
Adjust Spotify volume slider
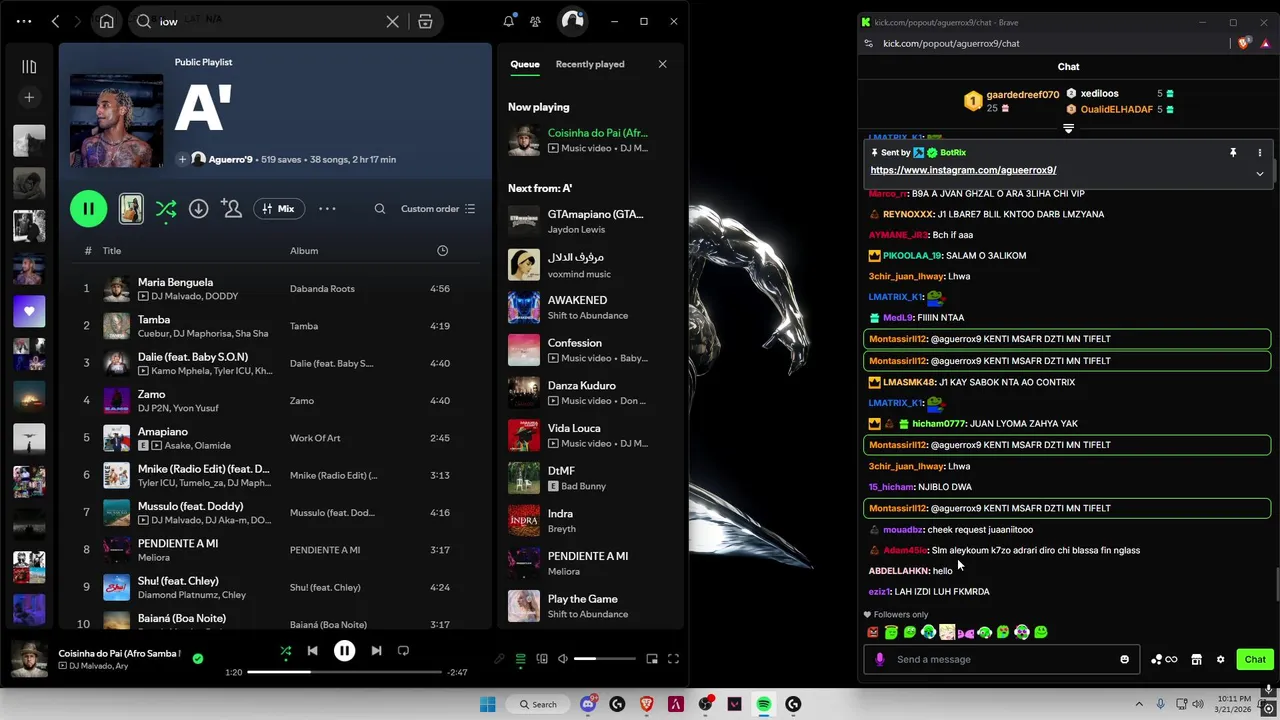pos(604,659)
